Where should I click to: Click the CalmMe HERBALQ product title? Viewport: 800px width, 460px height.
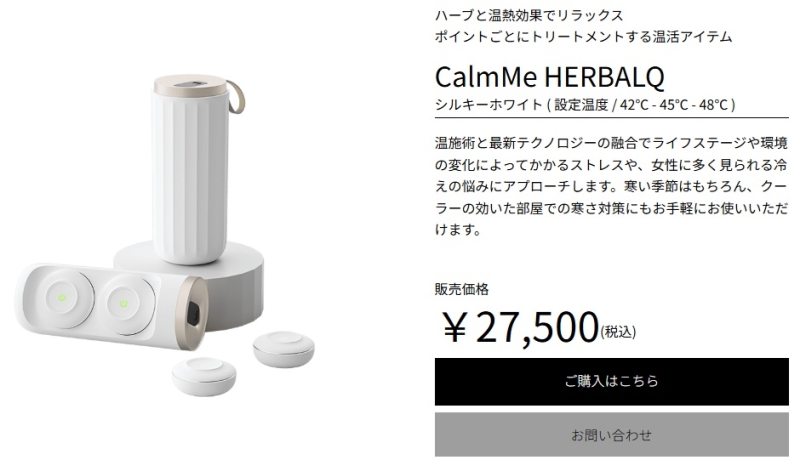[549, 77]
